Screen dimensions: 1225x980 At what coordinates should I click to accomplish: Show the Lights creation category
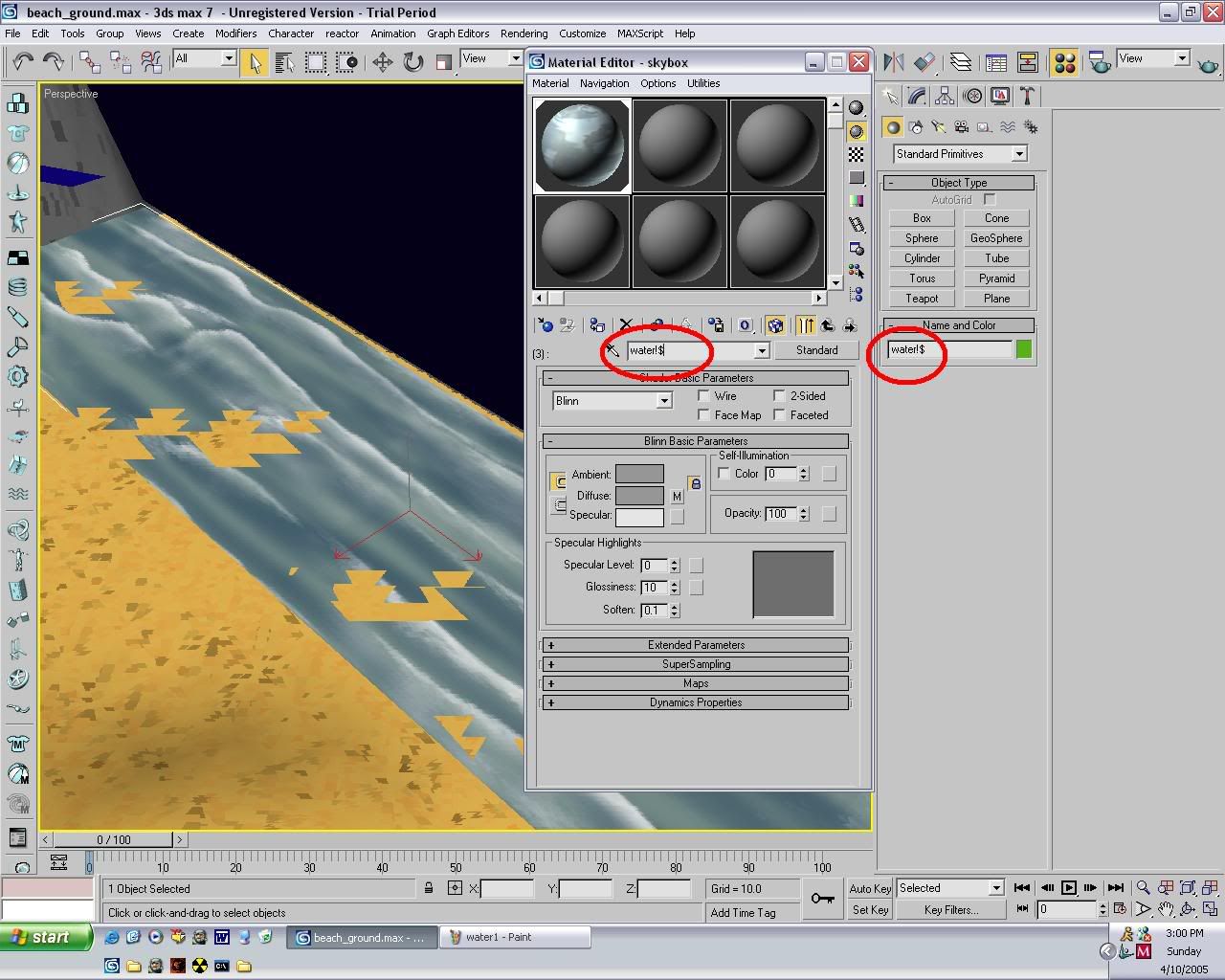coord(939,126)
